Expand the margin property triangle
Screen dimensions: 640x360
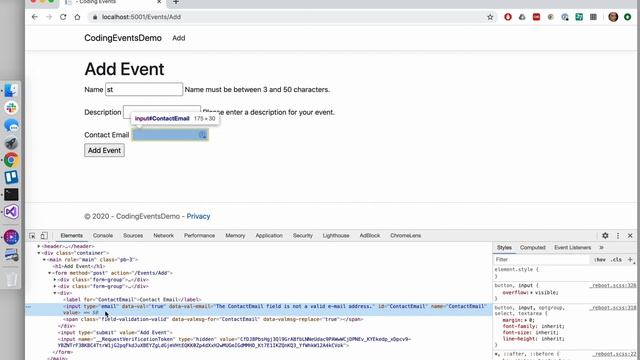(526, 320)
